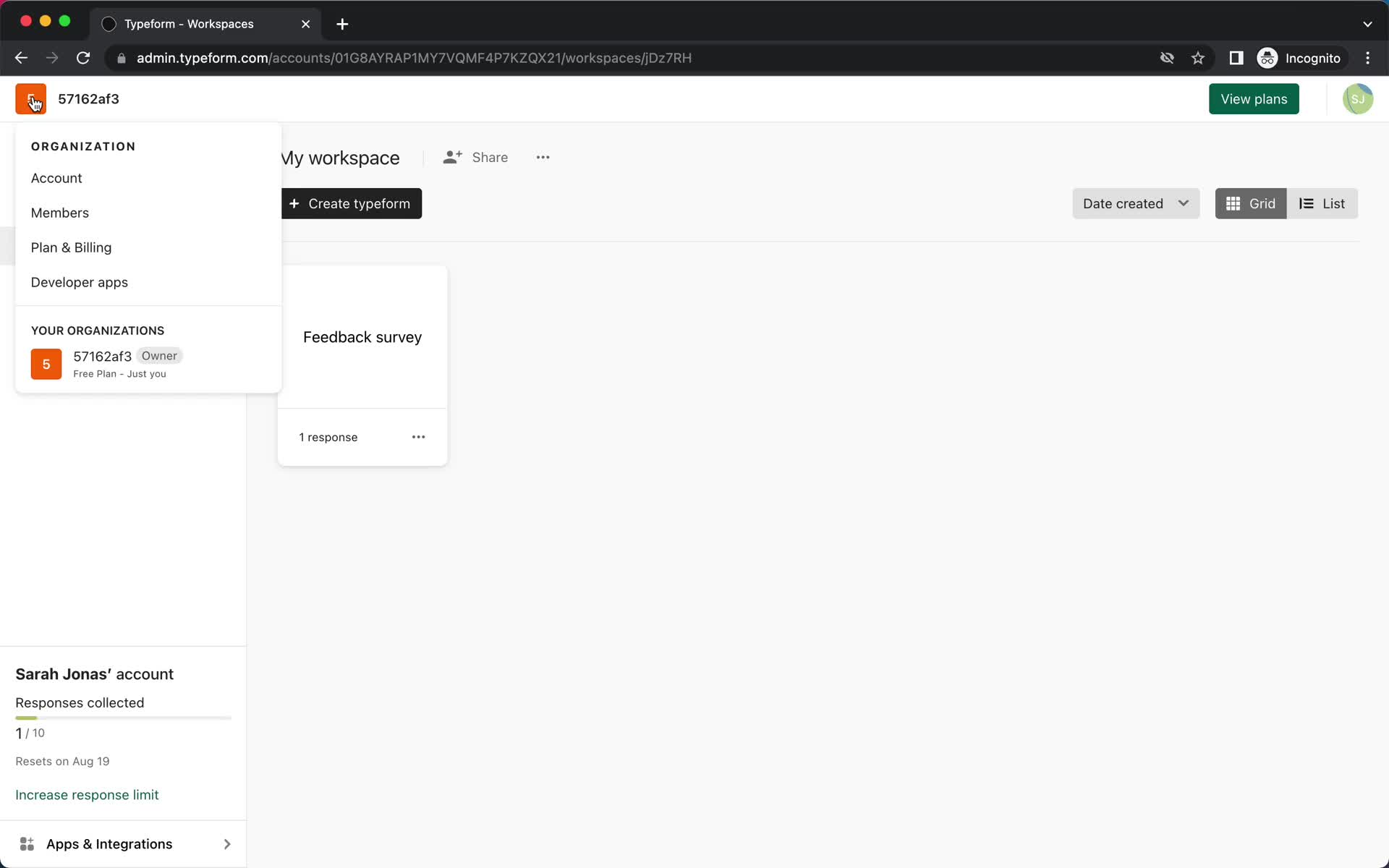Select the Developer apps menu item
Image resolution: width=1389 pixels, height=868 pixels.
(79, 282)
